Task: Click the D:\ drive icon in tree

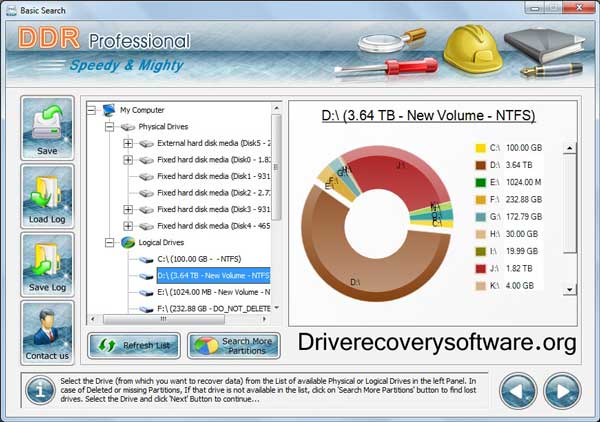Action: [x=146, y=276]
